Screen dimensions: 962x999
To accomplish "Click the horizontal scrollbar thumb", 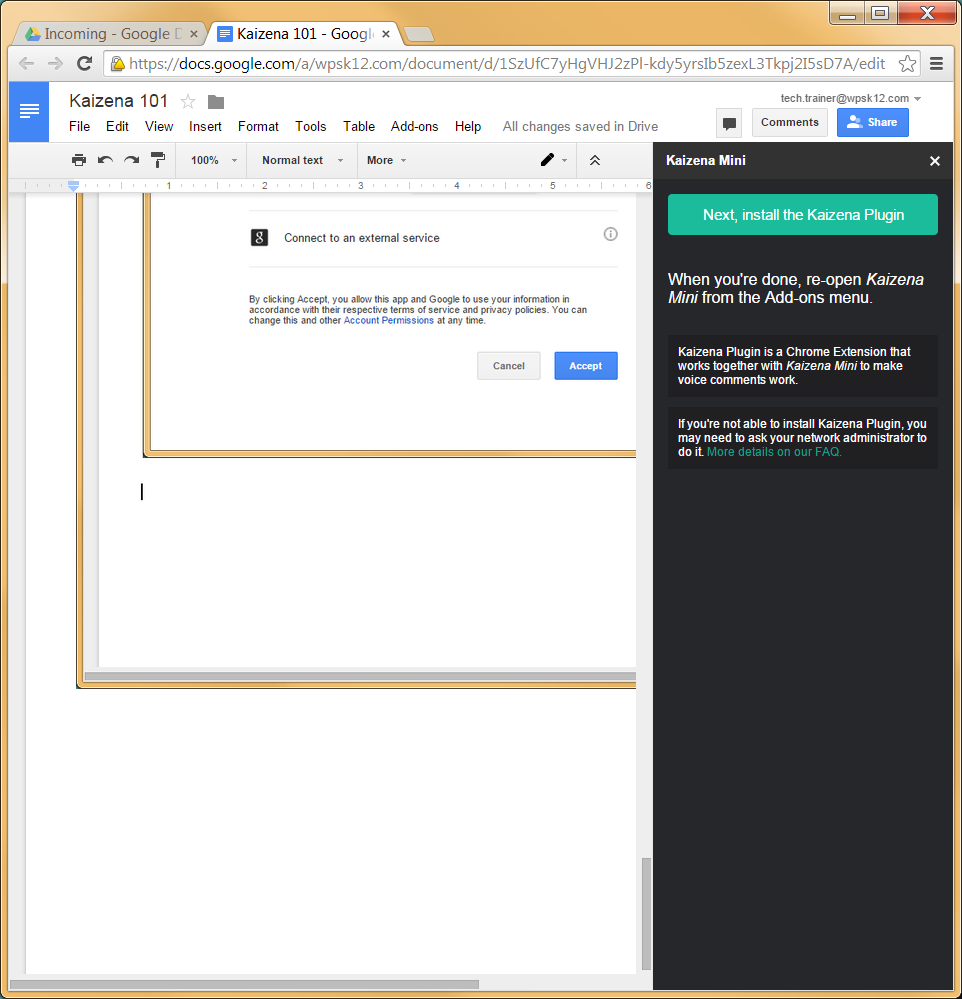I will 245,984.
